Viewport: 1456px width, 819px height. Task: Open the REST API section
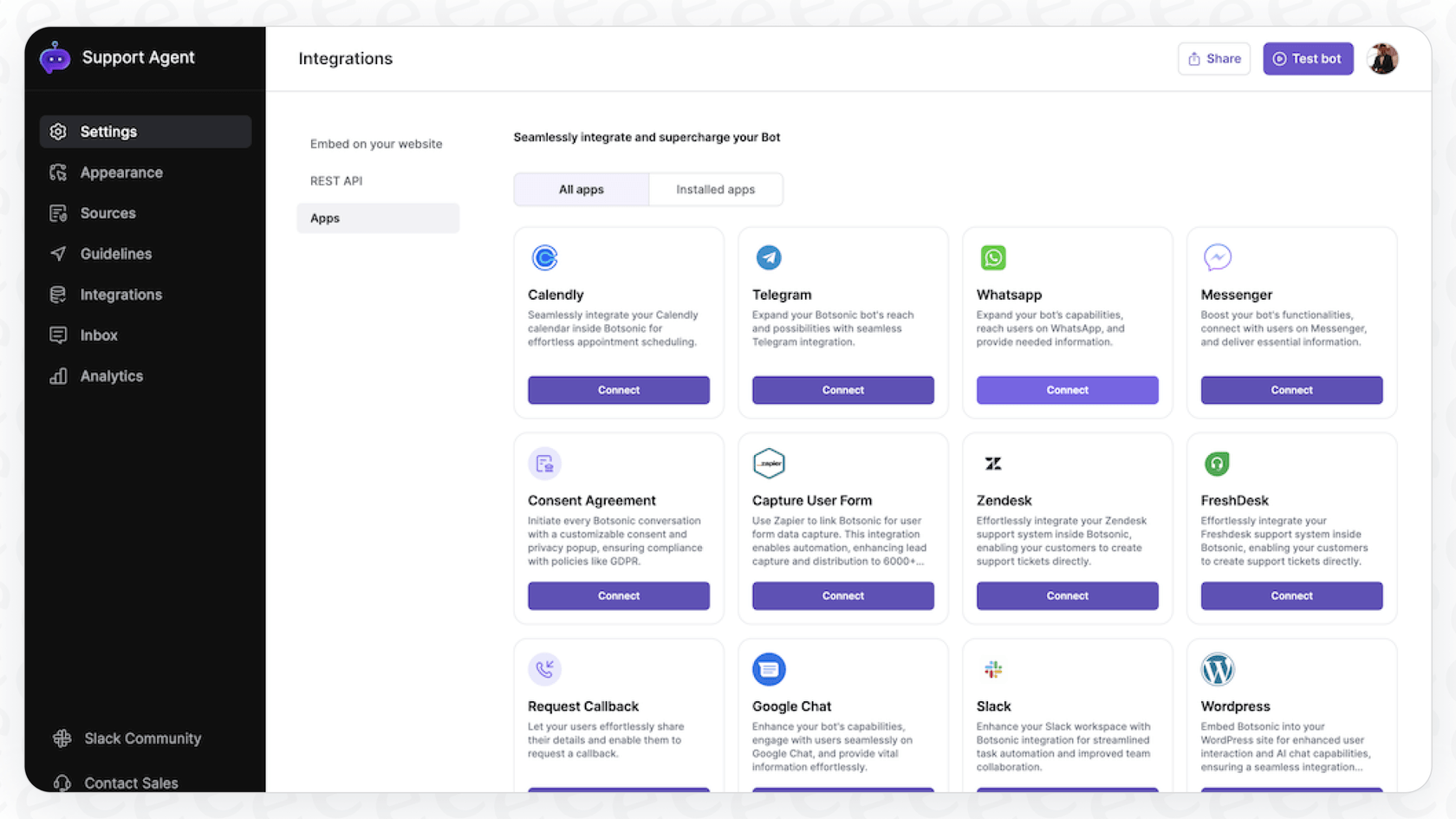pos(336,181)
